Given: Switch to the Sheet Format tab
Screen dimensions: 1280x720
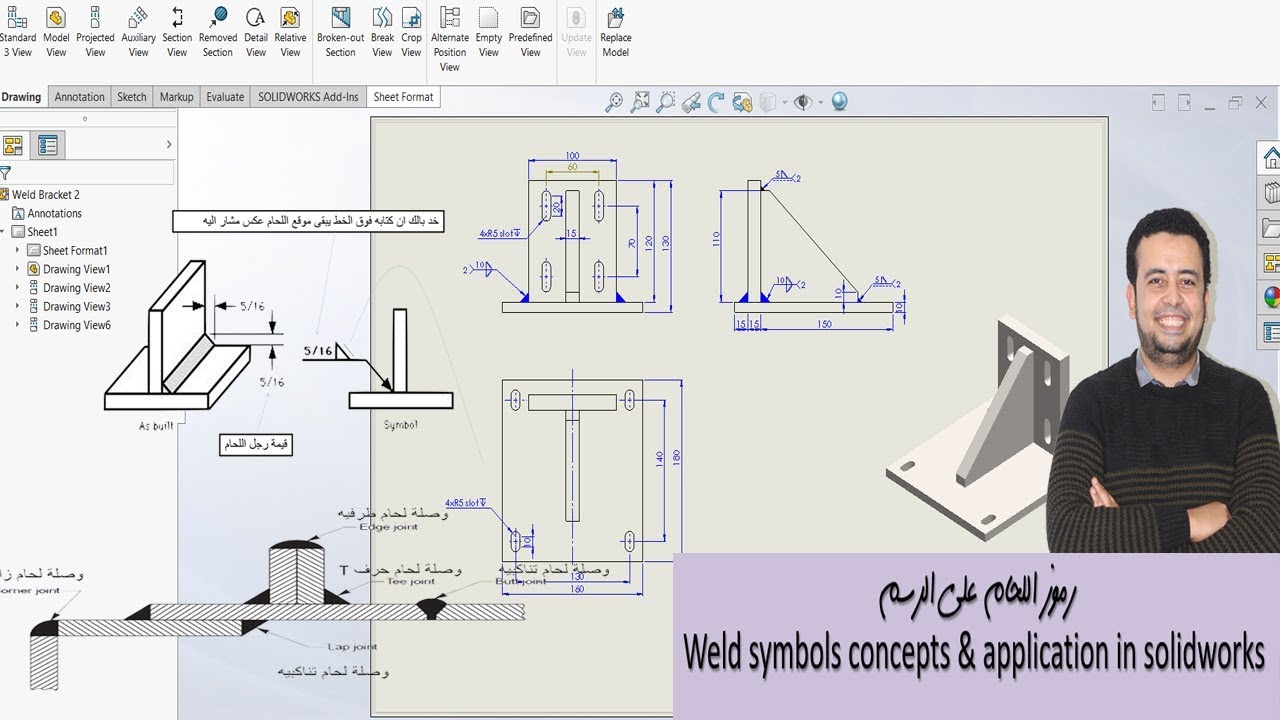Looking at the screenshot, I should [x=403, y=97].
